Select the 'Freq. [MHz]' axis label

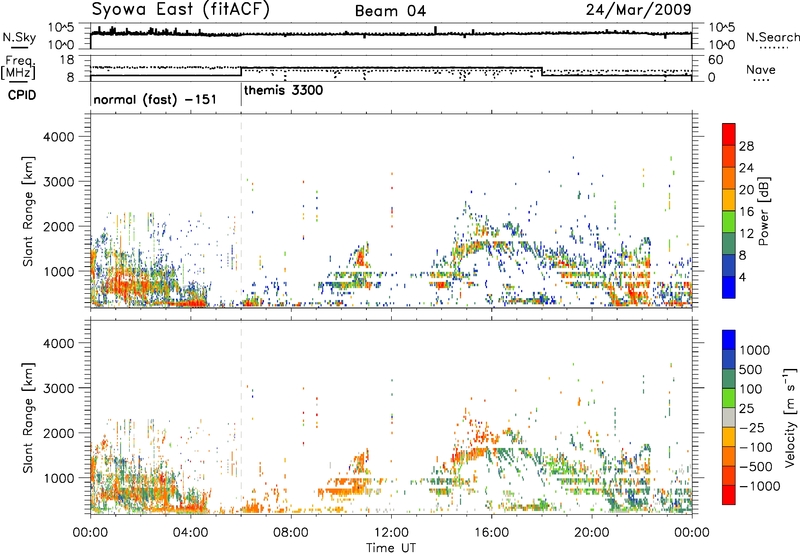19,68
